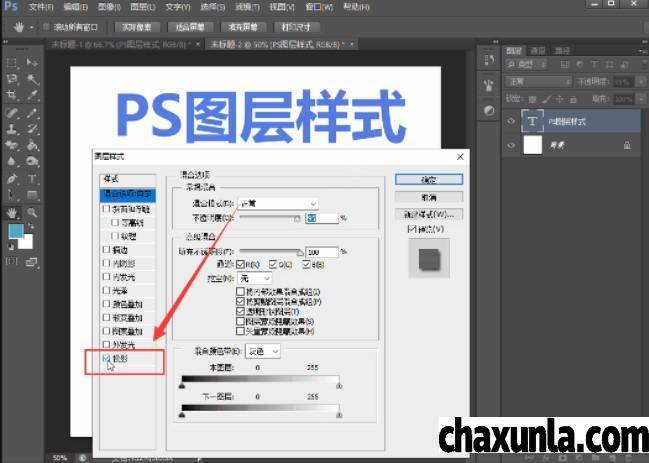Select the History Brush tool
This screenshot has width=649, height=463.
pyautogui.click(x=32, y=129)
